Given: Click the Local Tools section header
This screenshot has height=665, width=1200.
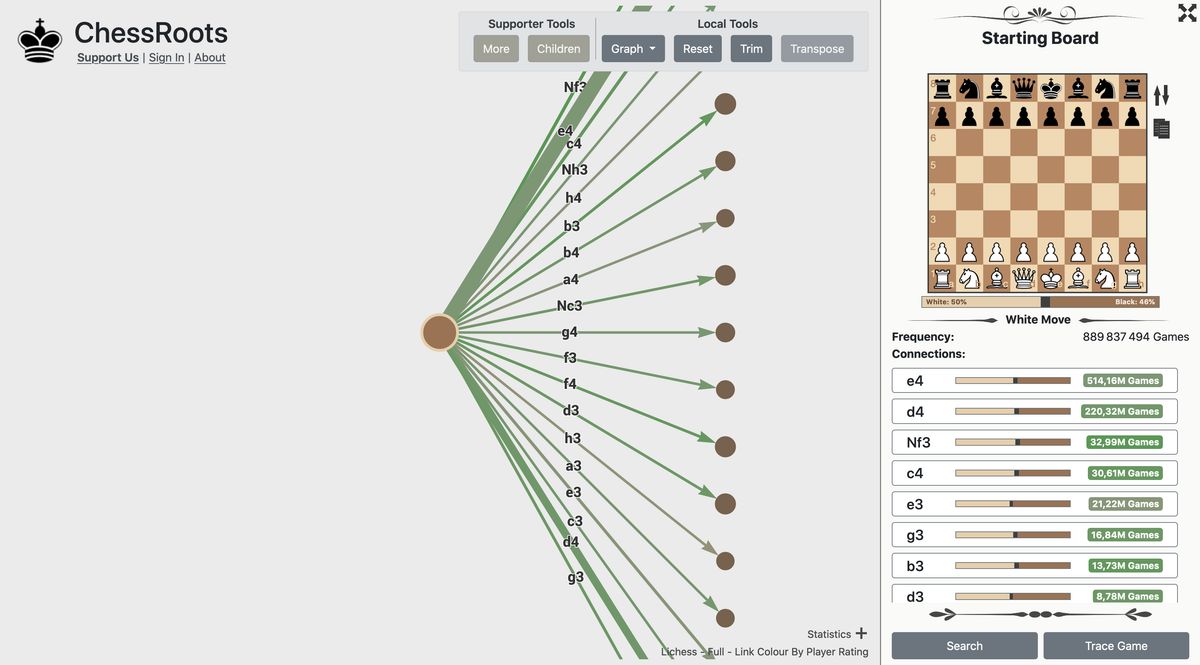Looking at the screenshot, I should tap(730, 22).
